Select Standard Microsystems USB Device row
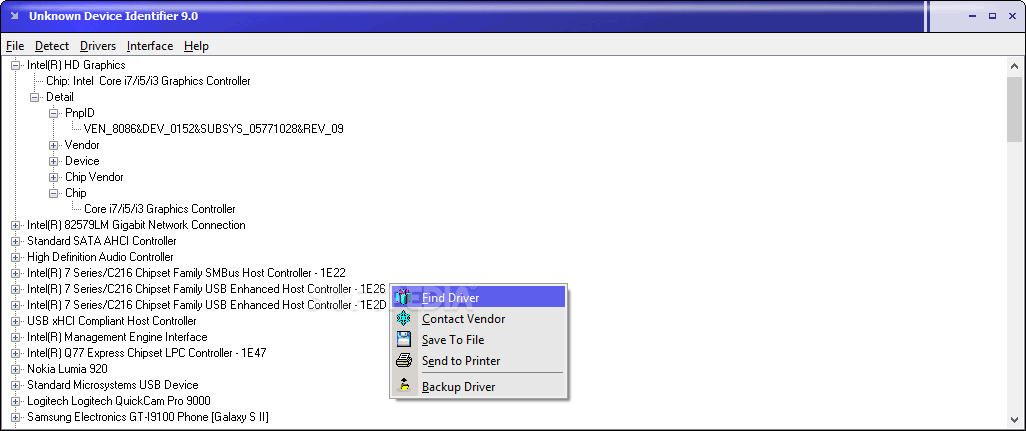 (x=113, y=385)
